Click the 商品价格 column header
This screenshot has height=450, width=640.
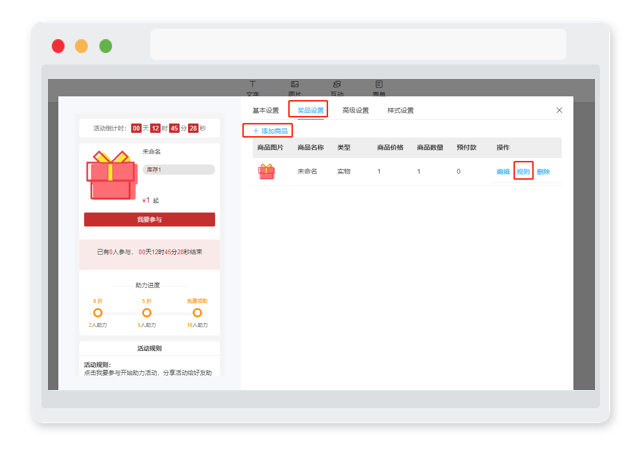click(390, 147)
